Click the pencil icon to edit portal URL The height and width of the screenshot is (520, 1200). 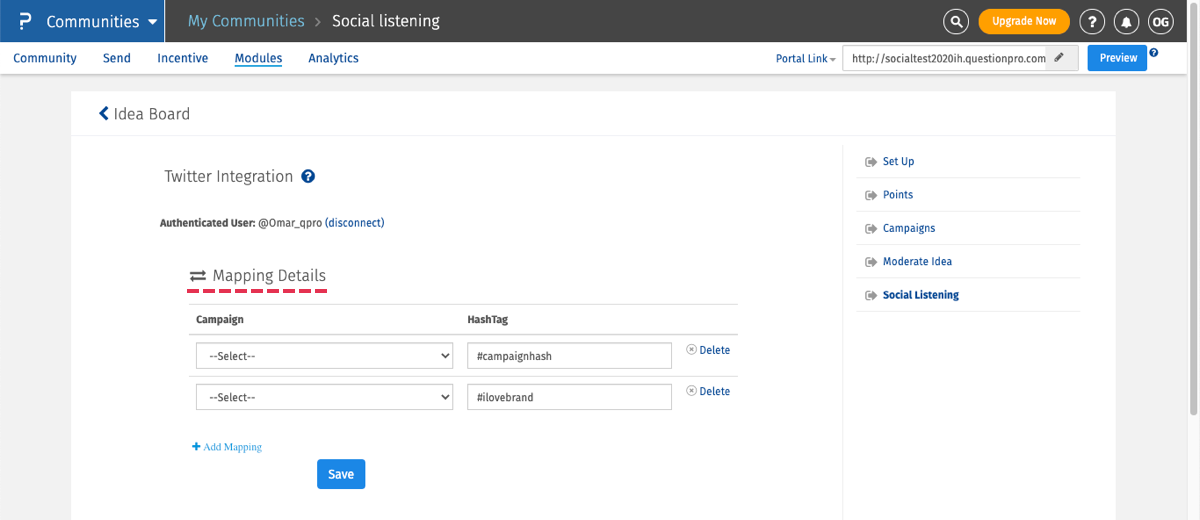pyautogui.click(x=1059, y=58)
